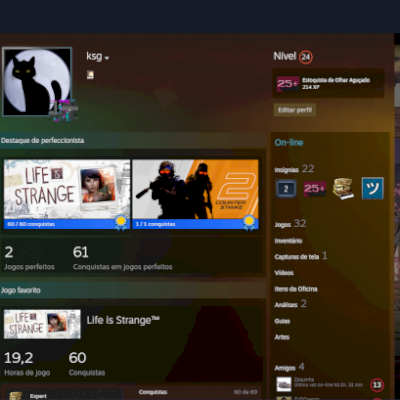Open the featured 25+ Estoquista de Olhar Aguçado badge

coord(328,83)
